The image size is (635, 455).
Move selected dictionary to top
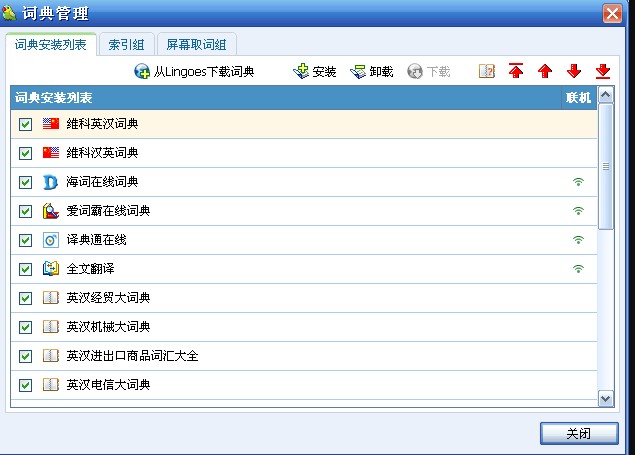tap(516, 71)
